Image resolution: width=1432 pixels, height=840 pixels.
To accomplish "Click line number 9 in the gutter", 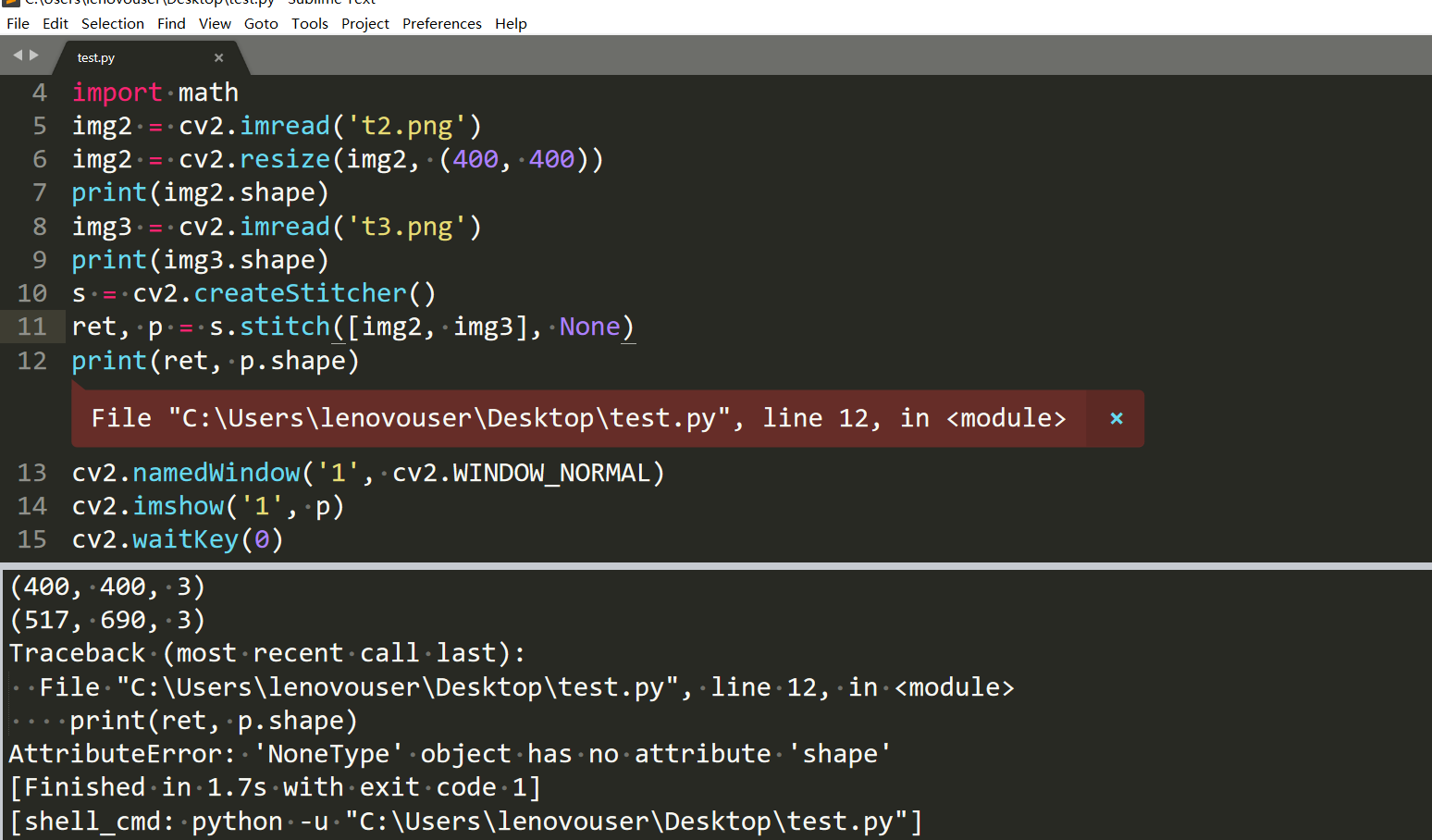I will coord(39,260).
